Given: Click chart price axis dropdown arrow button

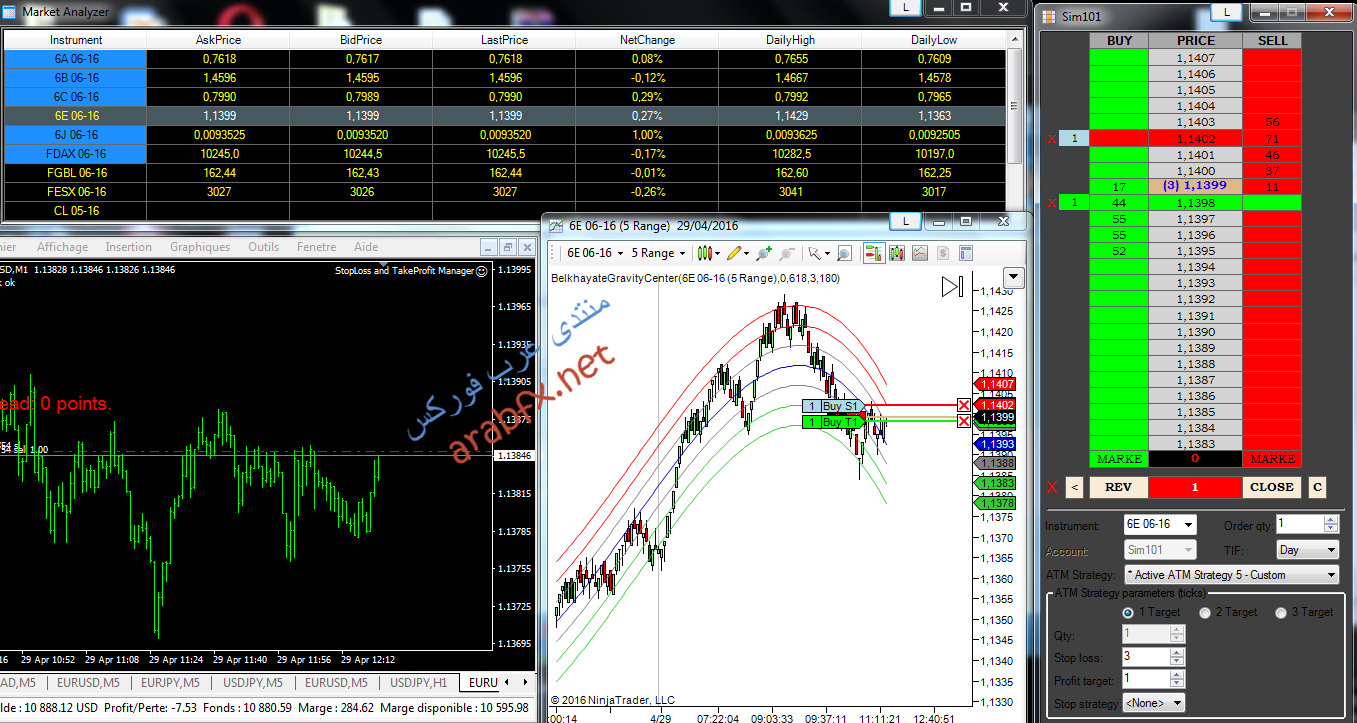Looking at the screenshot, I should tap(1014, 277).
